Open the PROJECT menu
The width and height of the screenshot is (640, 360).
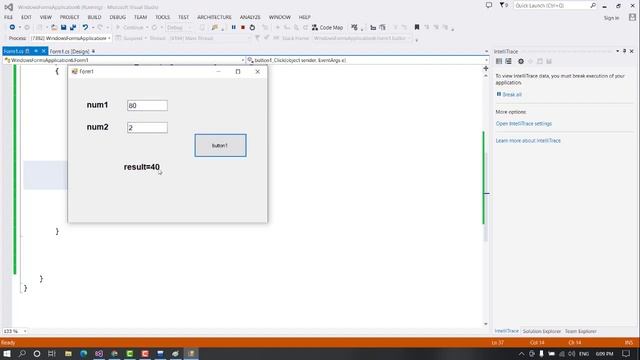pos(69,17)
